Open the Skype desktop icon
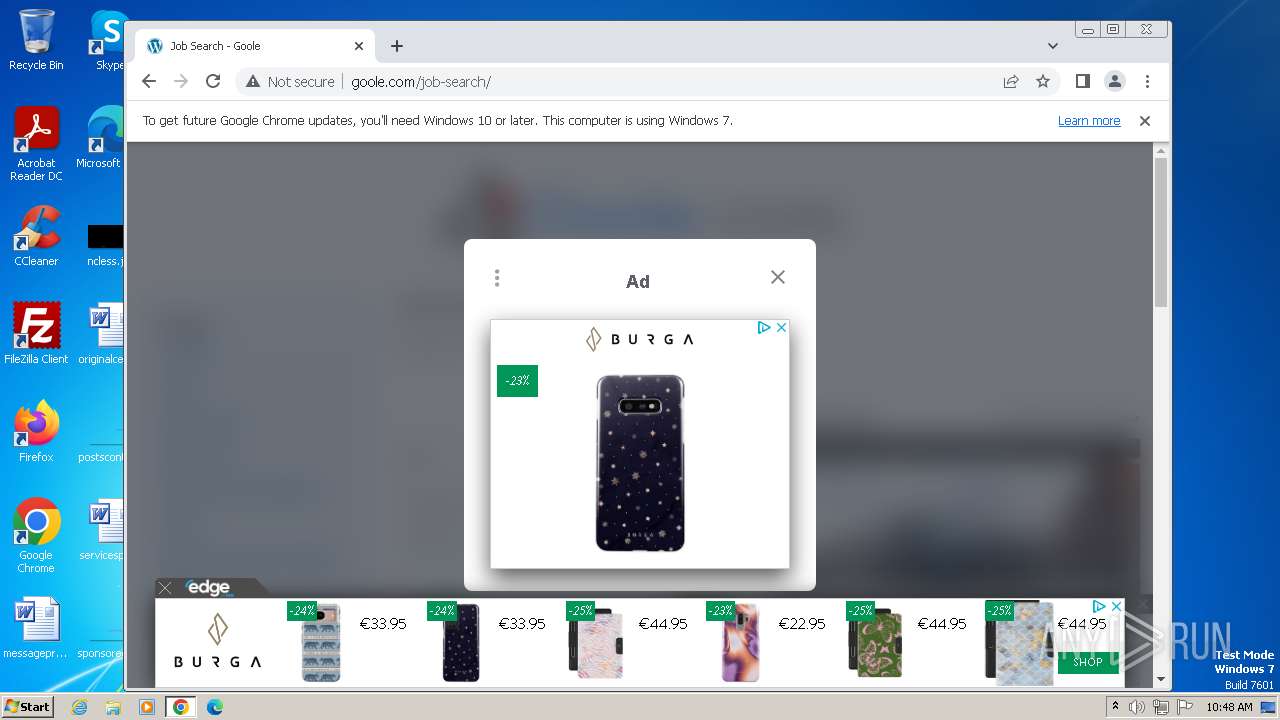 point(108,40)
